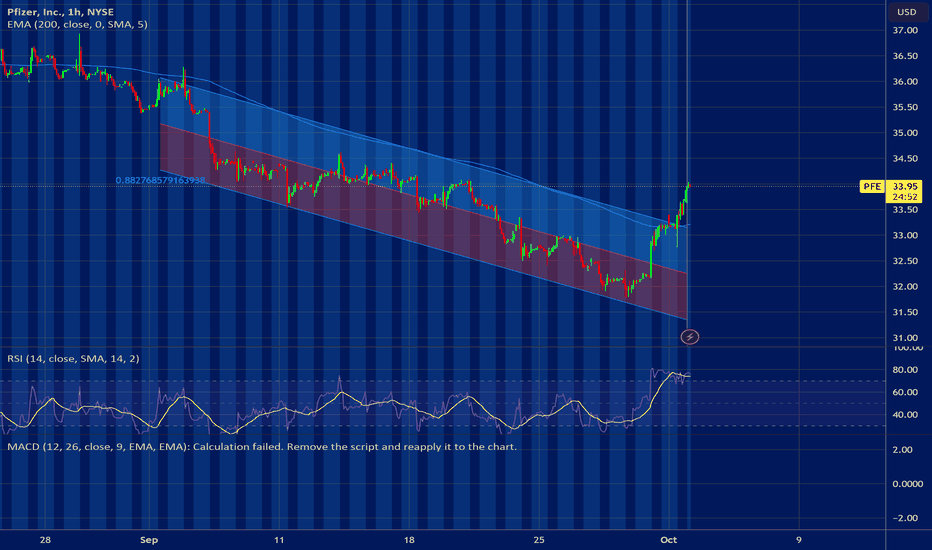Click the MACD 2.00 axis label
Screen dimensions: 932x550
click(902, 450)
